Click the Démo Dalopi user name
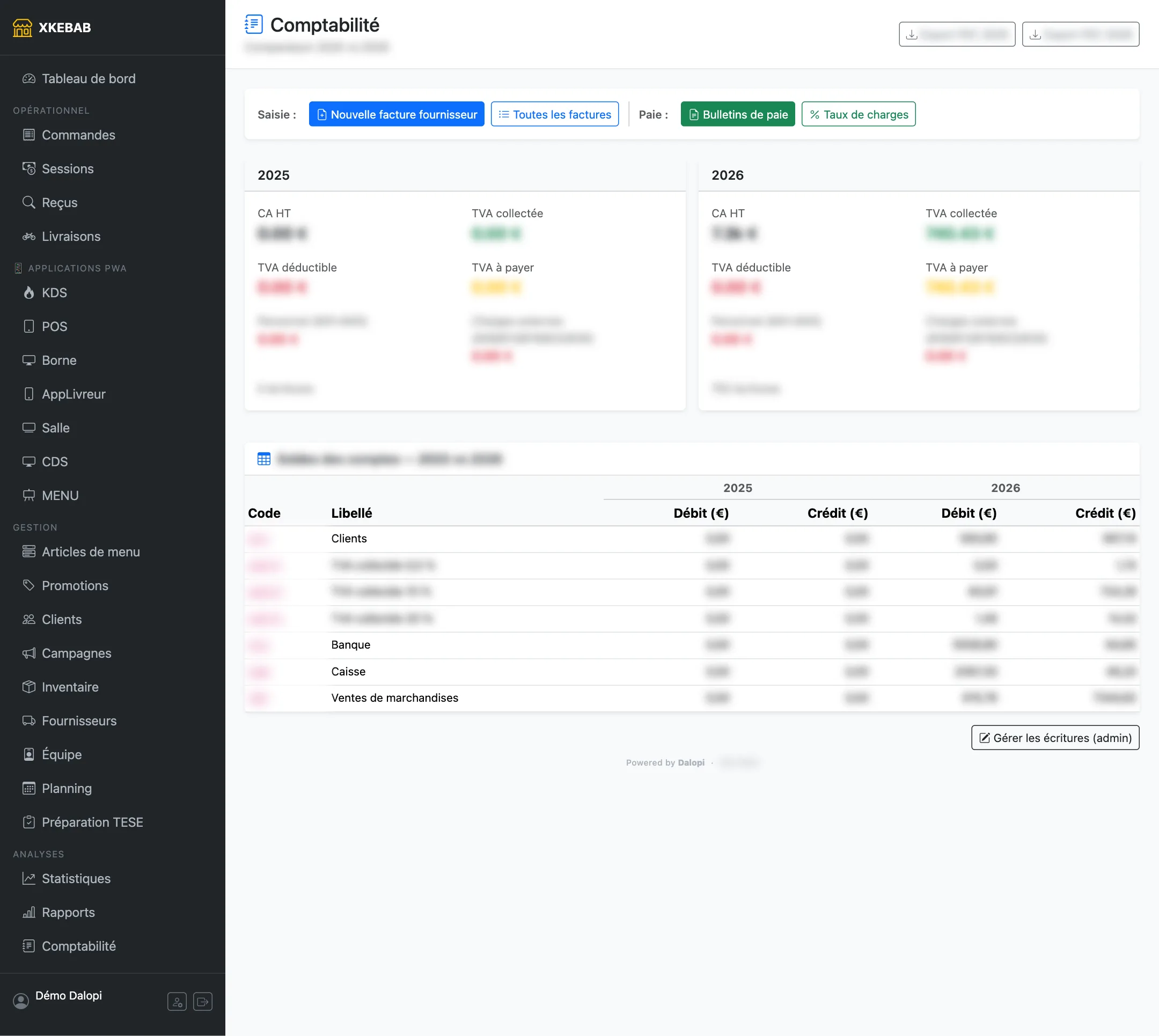Image resolution: width=1159 pixels, height=1036 pixels. [x=69, y=996]
